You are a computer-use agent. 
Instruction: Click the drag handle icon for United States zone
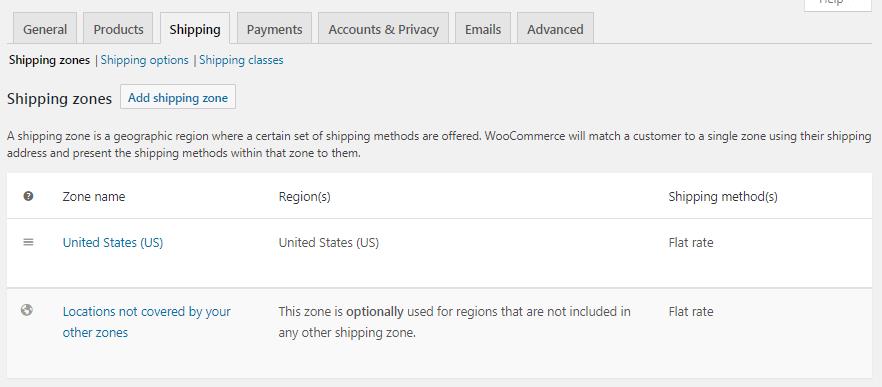[x=28, y=242]
